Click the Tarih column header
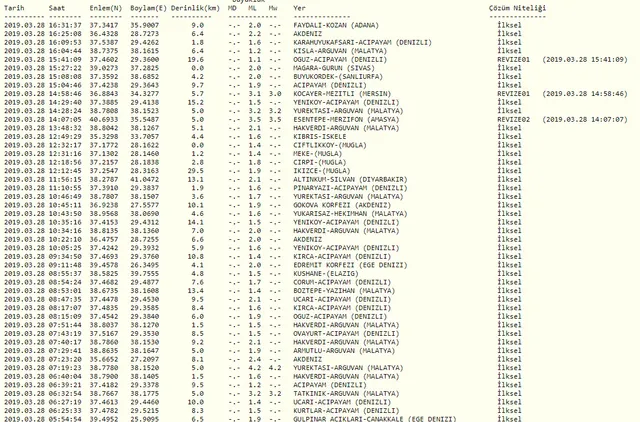Screen dimensions: 640x422 tap(14, 6)
